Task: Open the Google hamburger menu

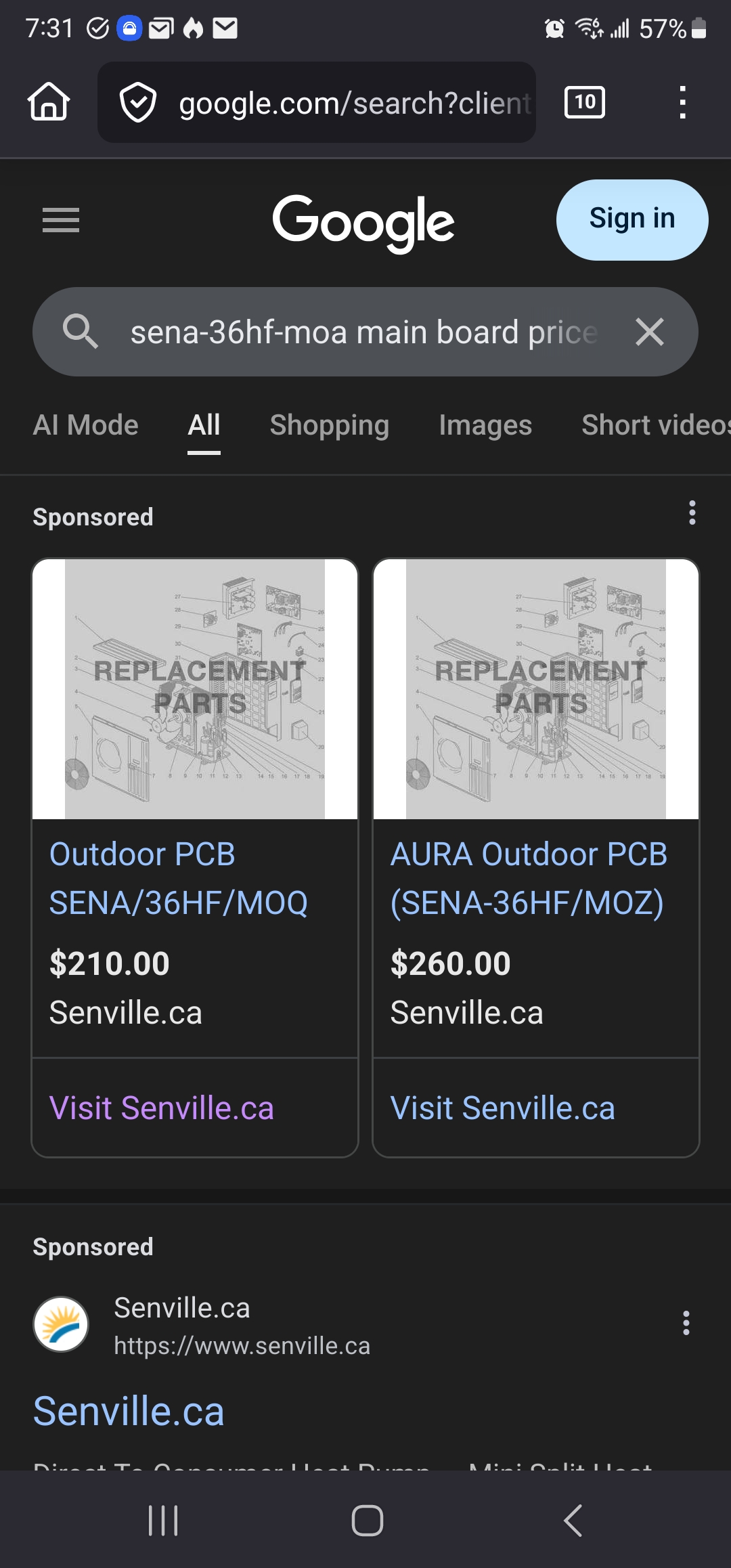Action: click(x=61, y=220)
